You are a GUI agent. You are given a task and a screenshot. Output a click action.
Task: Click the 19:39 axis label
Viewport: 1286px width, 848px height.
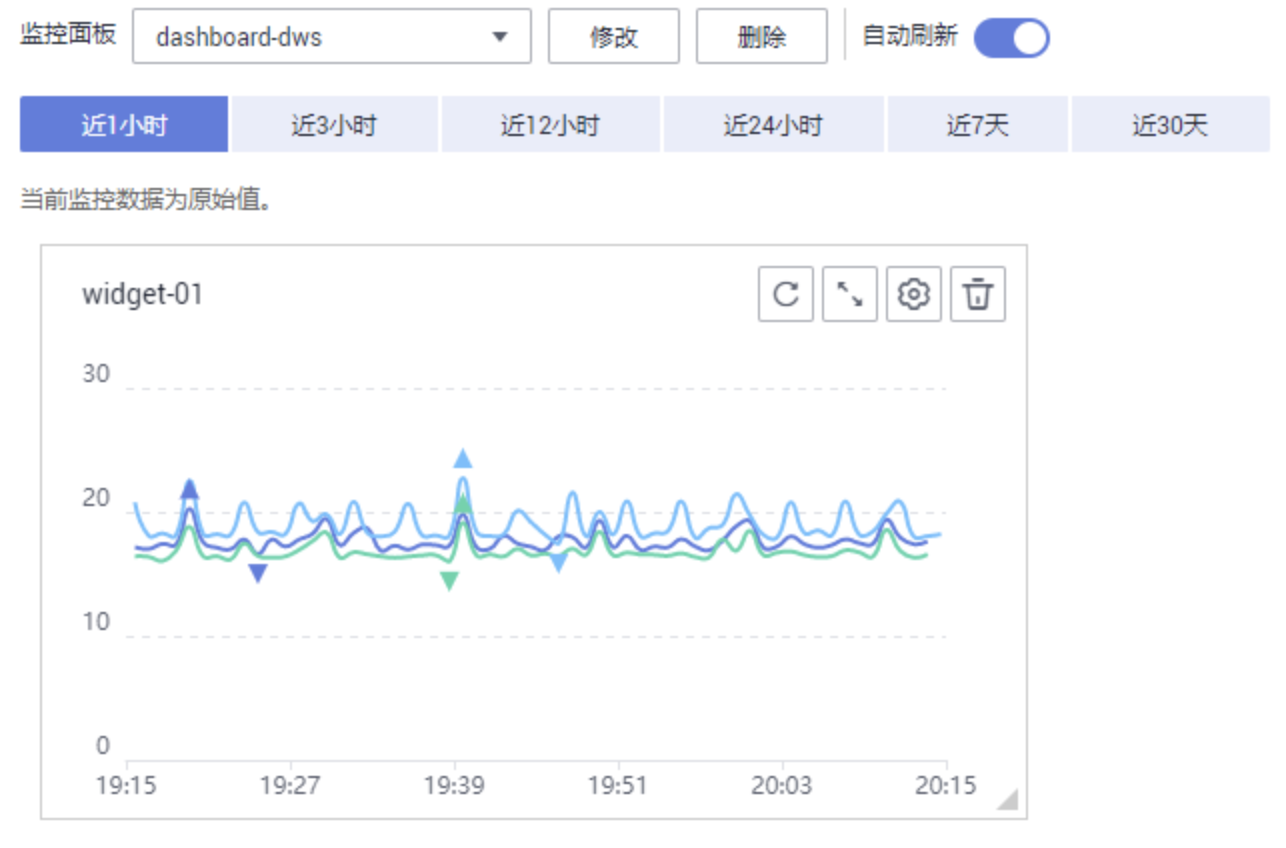pos(454,785)
